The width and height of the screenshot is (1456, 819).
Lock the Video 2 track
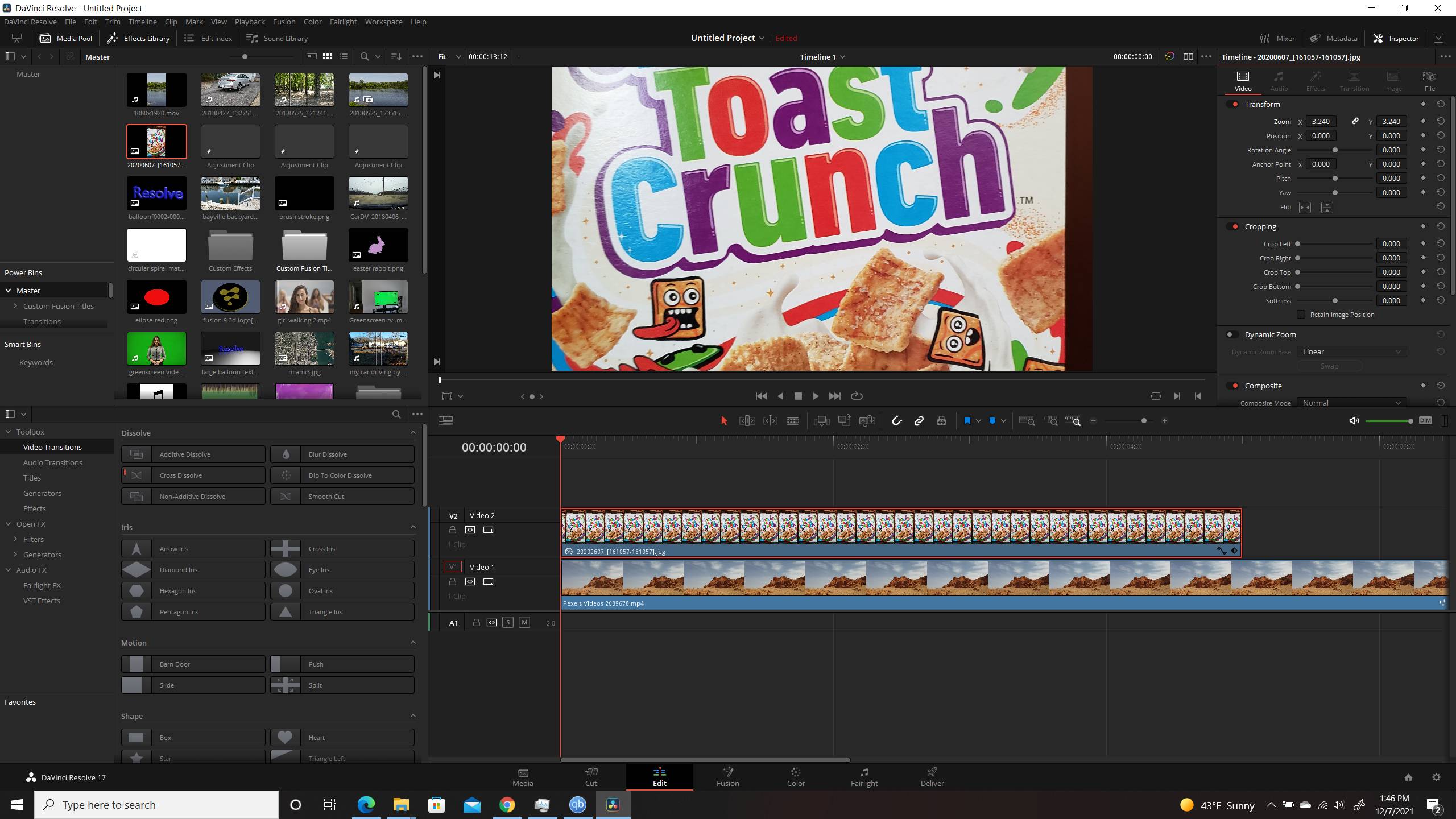point(453,530)
